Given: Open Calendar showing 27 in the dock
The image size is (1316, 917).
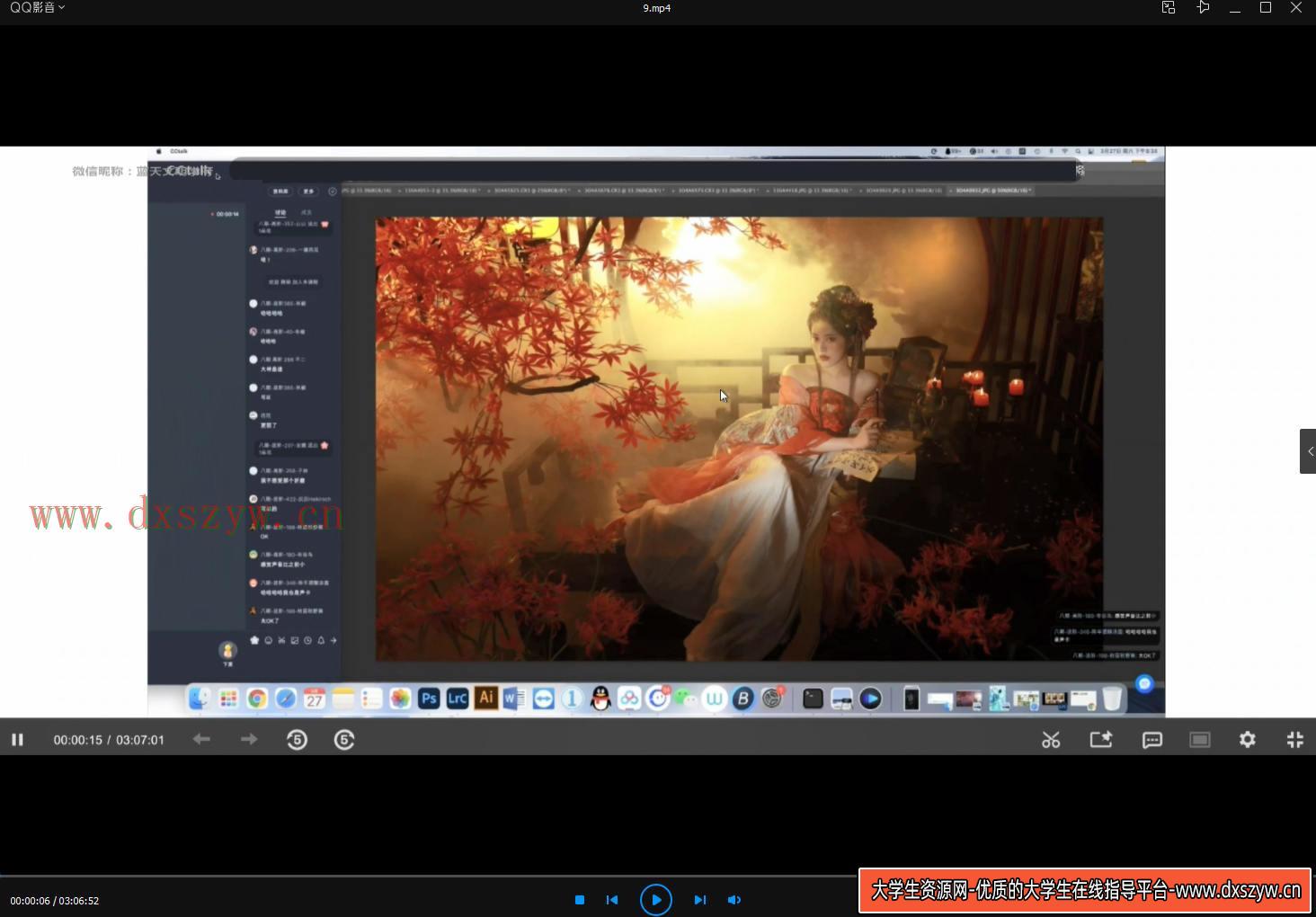Looking at the screenshot, I should 315,699.
